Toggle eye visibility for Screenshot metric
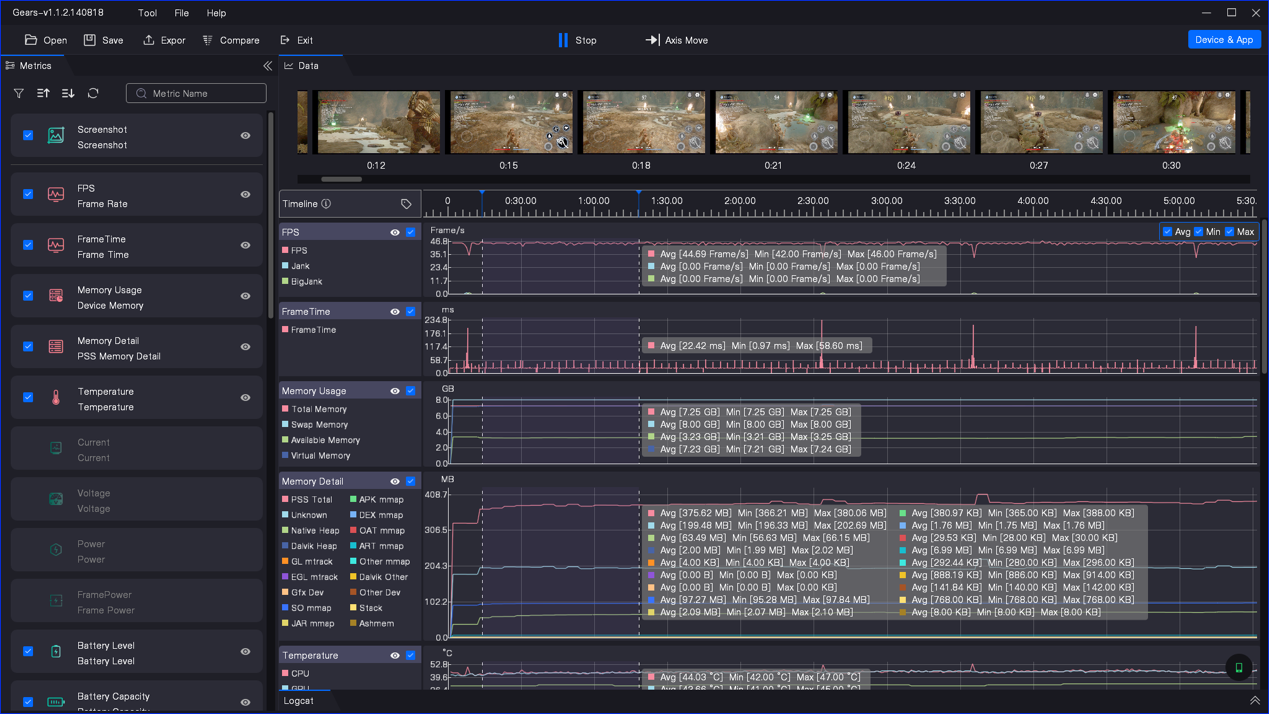This screenshot has width=1269, height=714. [x=245, y=136]
